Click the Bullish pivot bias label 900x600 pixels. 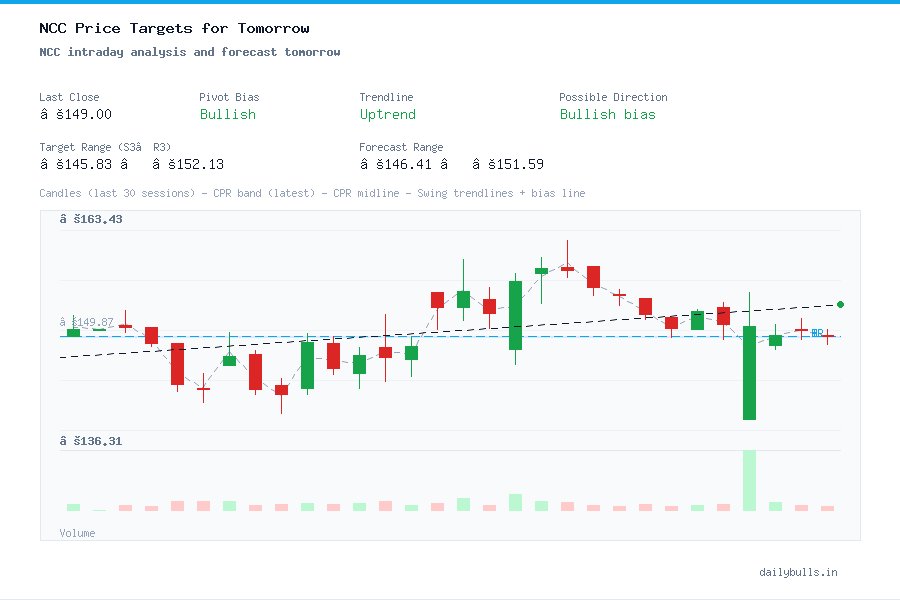227,115
